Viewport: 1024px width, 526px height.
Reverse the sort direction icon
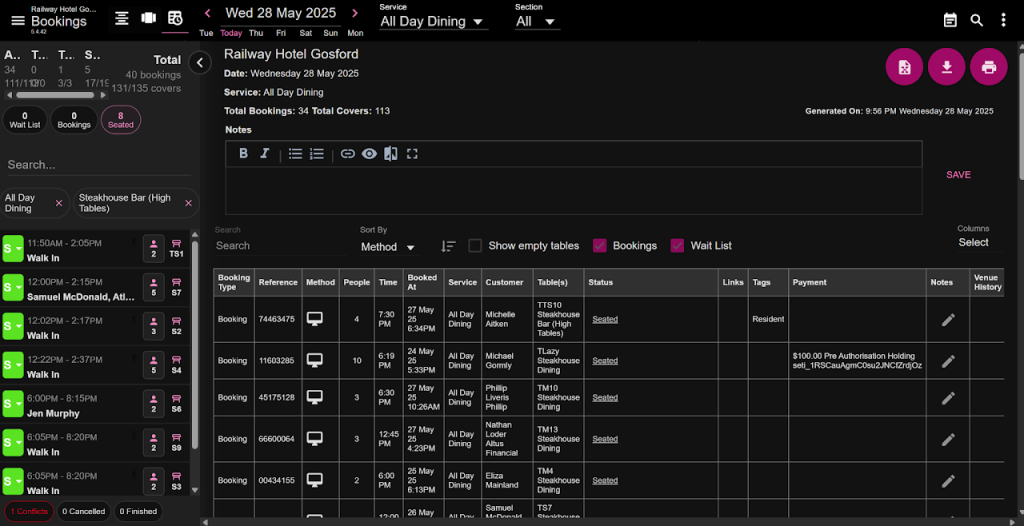click(448, 246)
